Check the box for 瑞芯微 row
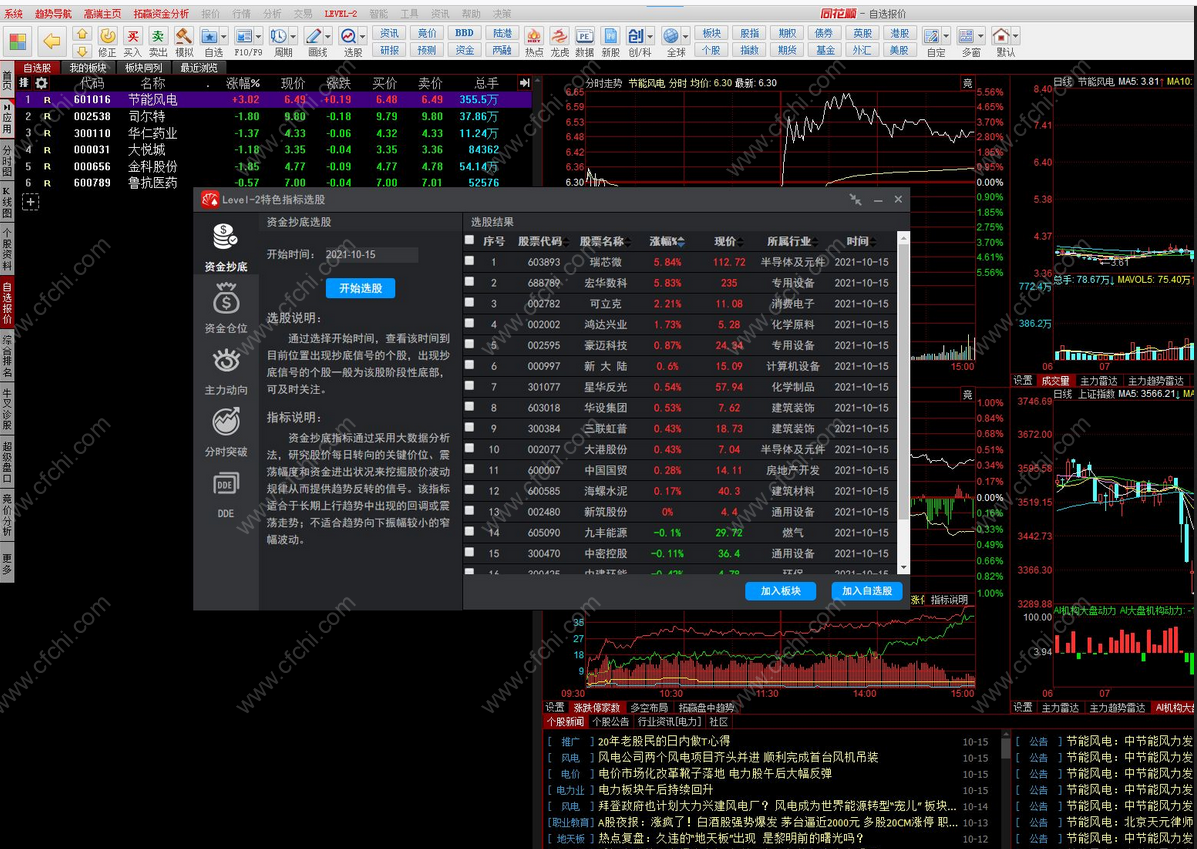1197x849 pixels. [470, 261]
